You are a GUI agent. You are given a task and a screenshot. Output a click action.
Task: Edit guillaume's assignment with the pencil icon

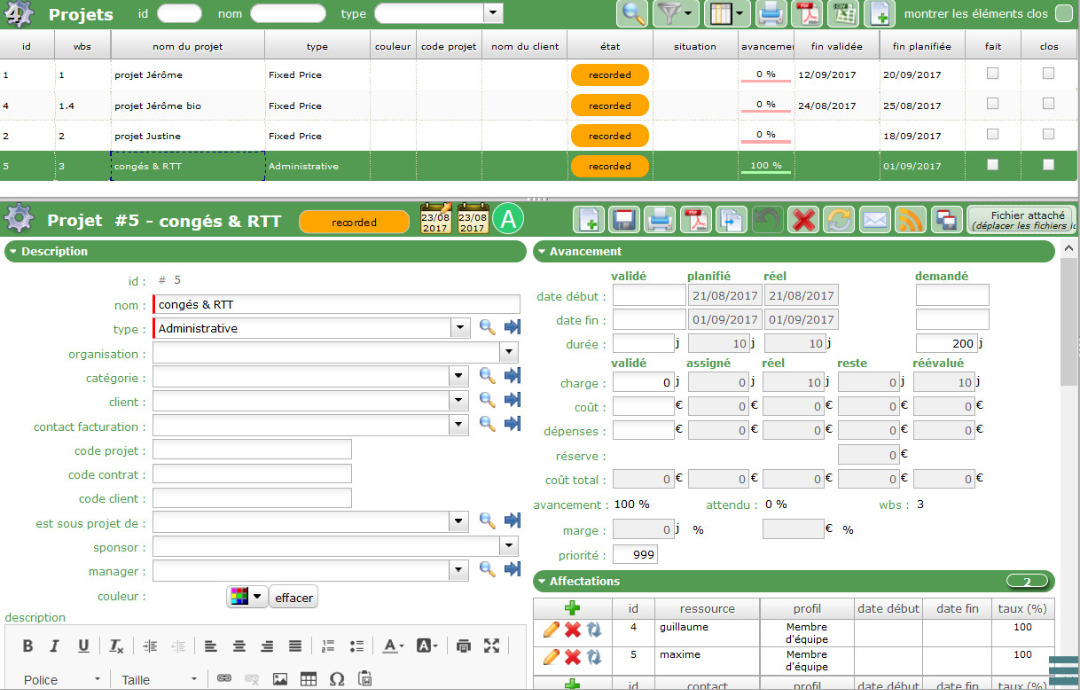pyautogui.click(x=551, y=629)
